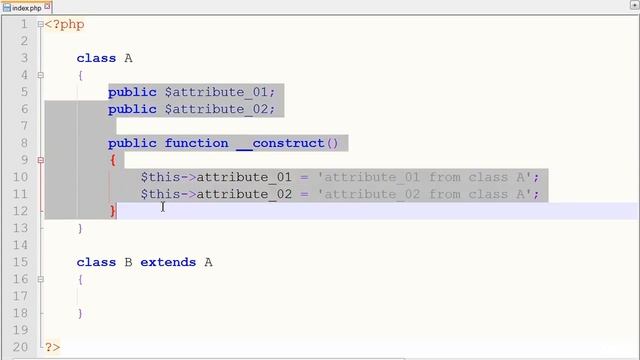This screenshot has height=360, width=640.
Task: Click the closing brace on line 18
Action: click(80, 313)
